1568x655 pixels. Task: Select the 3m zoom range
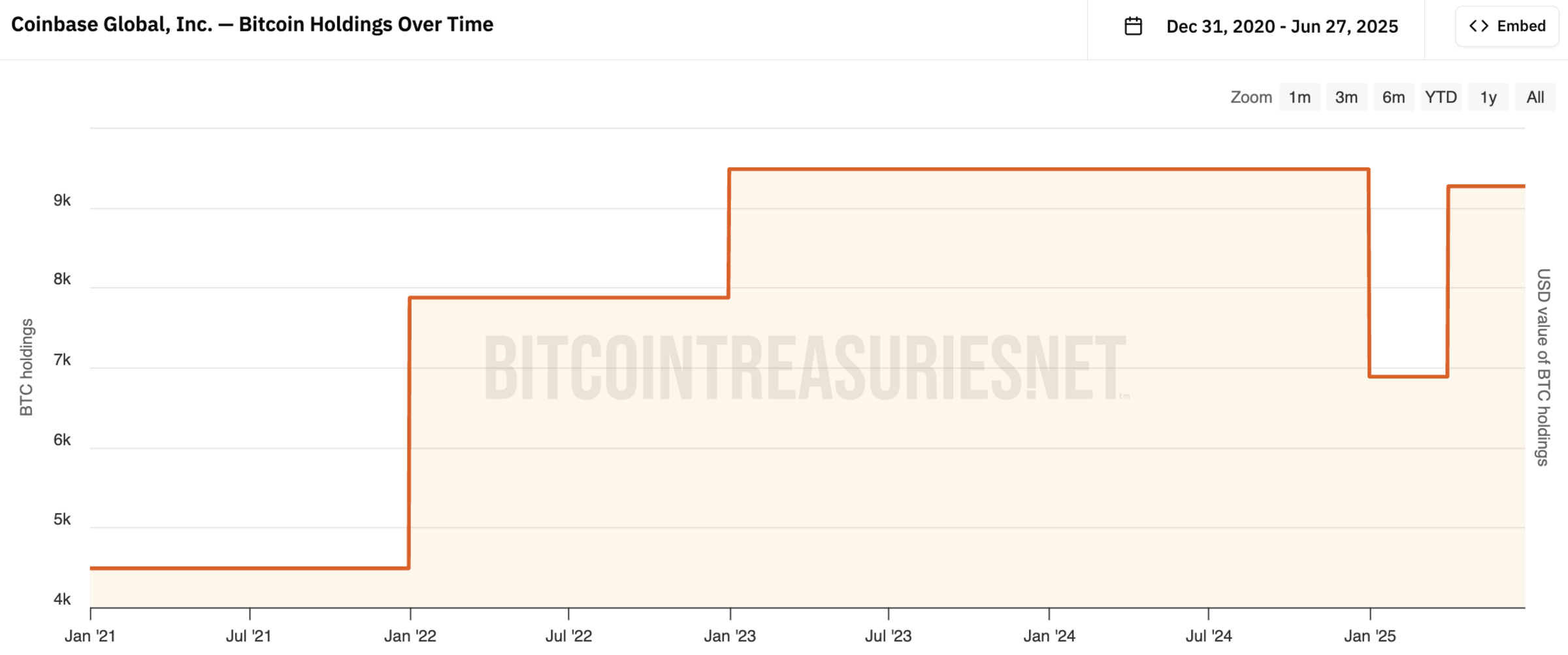pyautogui.click(x=1347, y=97)
